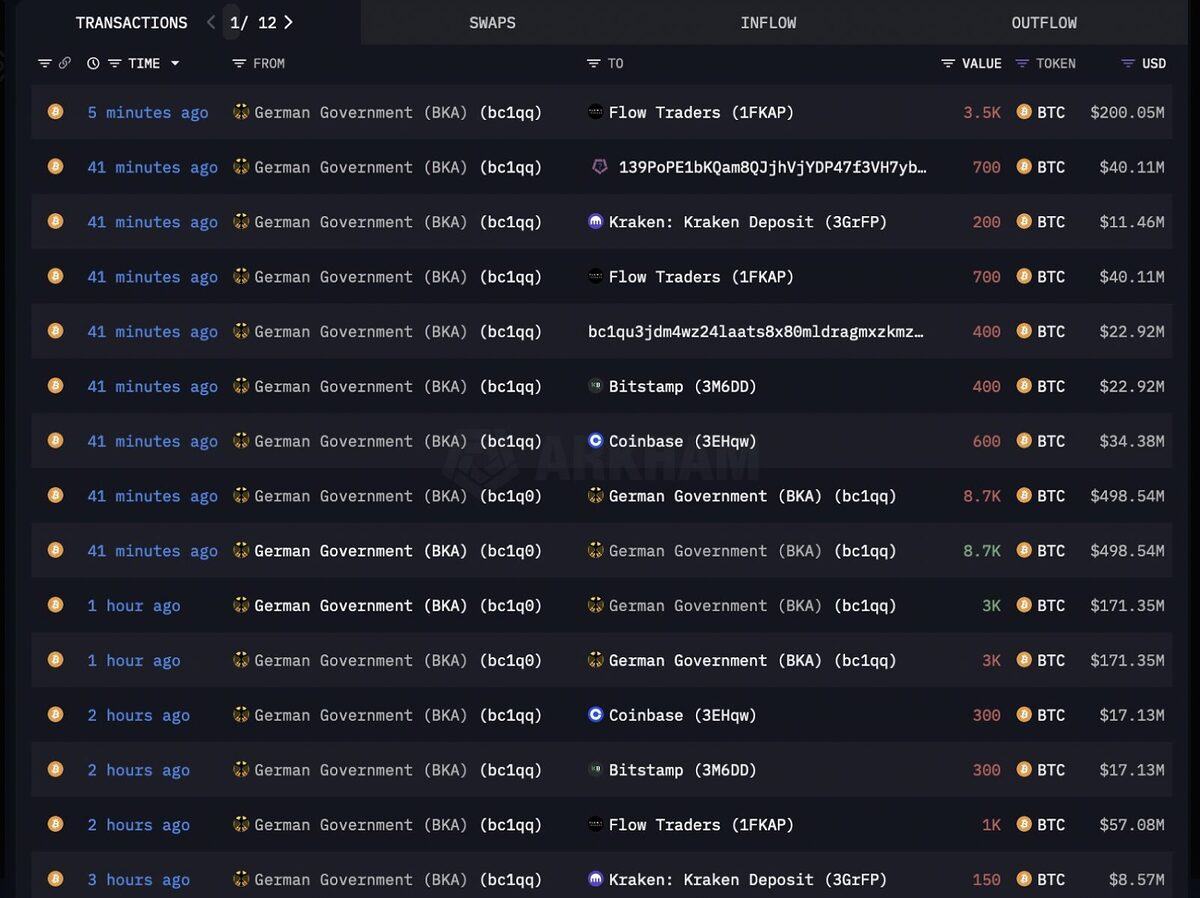The height and width of the screenshot is (898, 1200).
Task: Click the Bitcoin chain icon in the 5 minutes ago row
Action: tap(56, 112)
